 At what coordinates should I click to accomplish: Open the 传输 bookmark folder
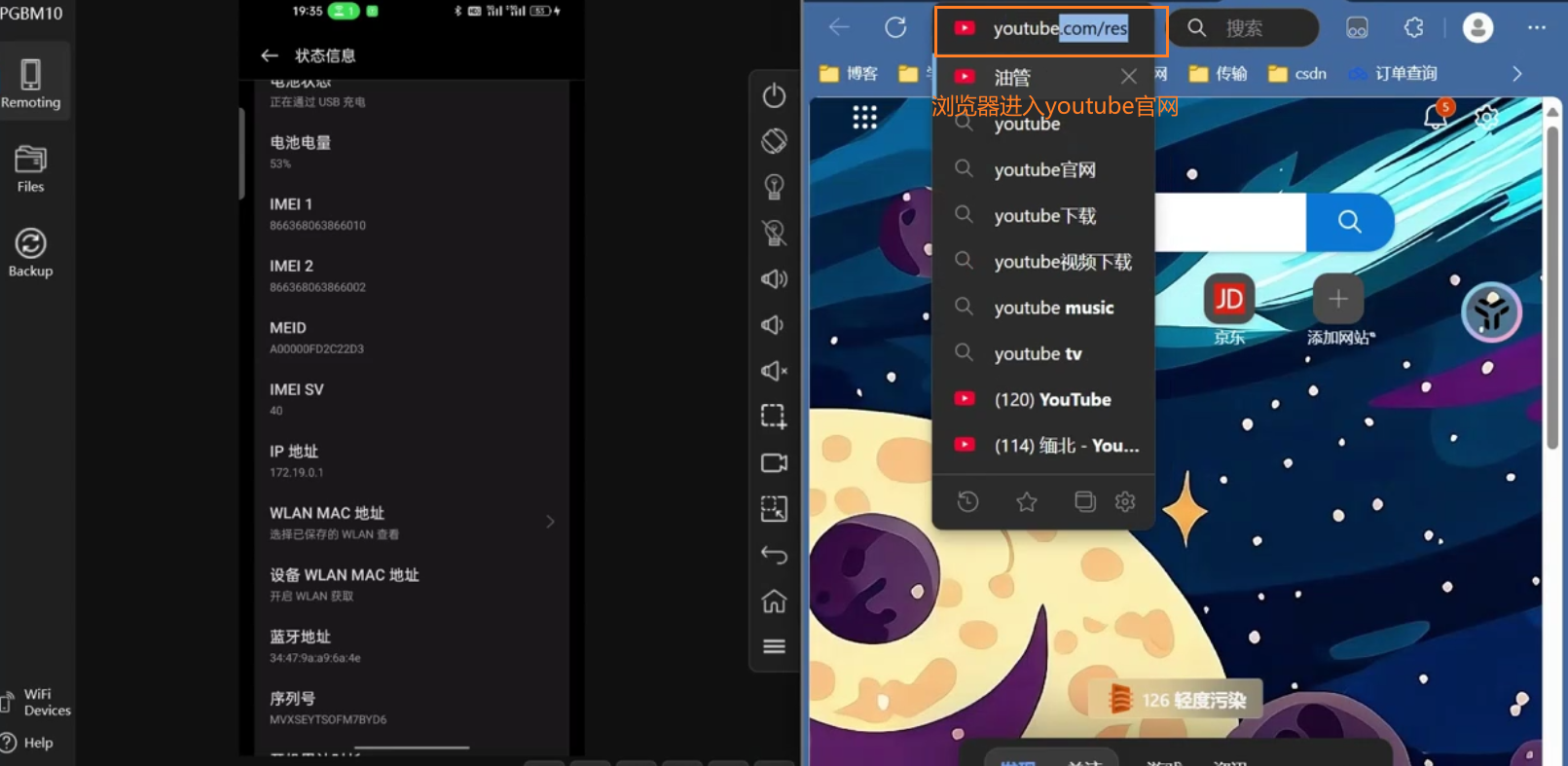coord(1219,74)
